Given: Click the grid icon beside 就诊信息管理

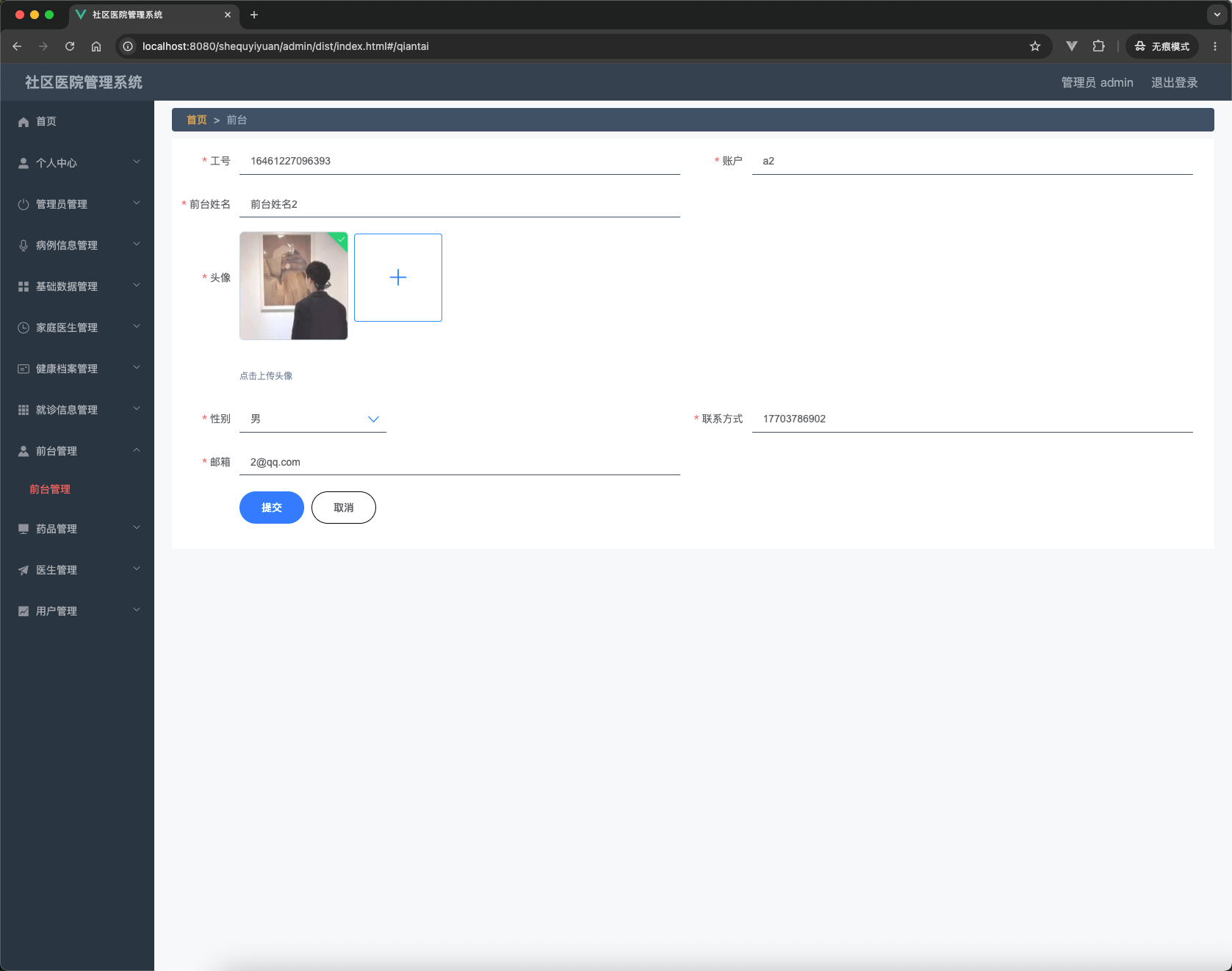Looking at the screenshot, I should (x=24, y=410).
